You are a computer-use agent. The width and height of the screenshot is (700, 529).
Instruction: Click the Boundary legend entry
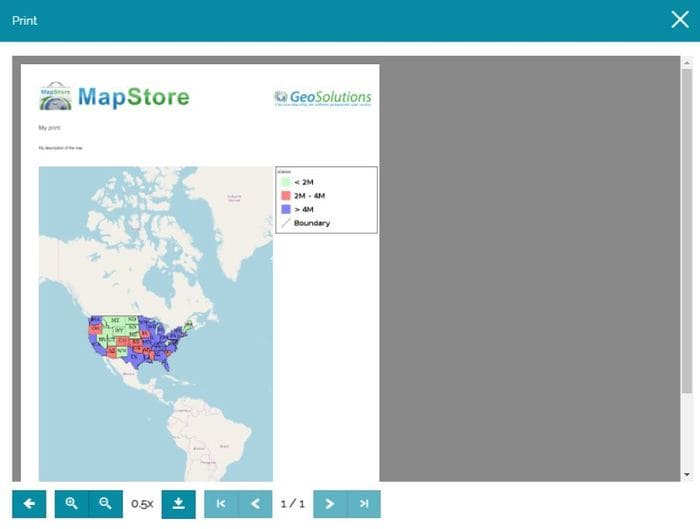(x=305, y=223)
